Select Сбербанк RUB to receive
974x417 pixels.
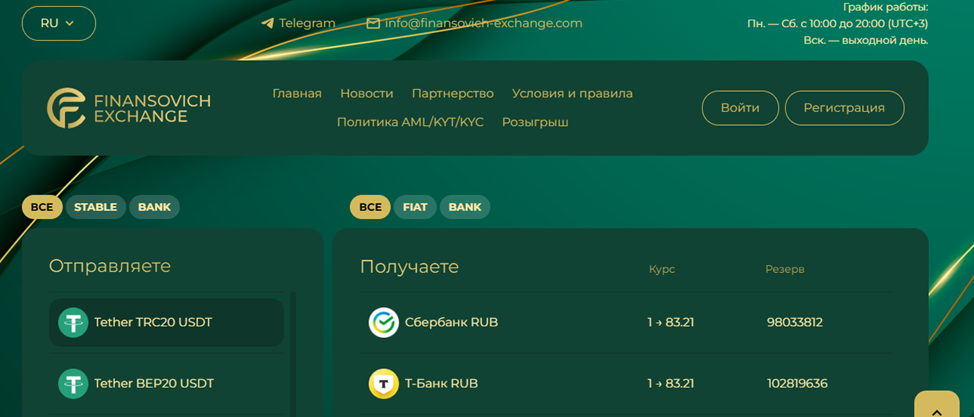click(x=627, y=323)
